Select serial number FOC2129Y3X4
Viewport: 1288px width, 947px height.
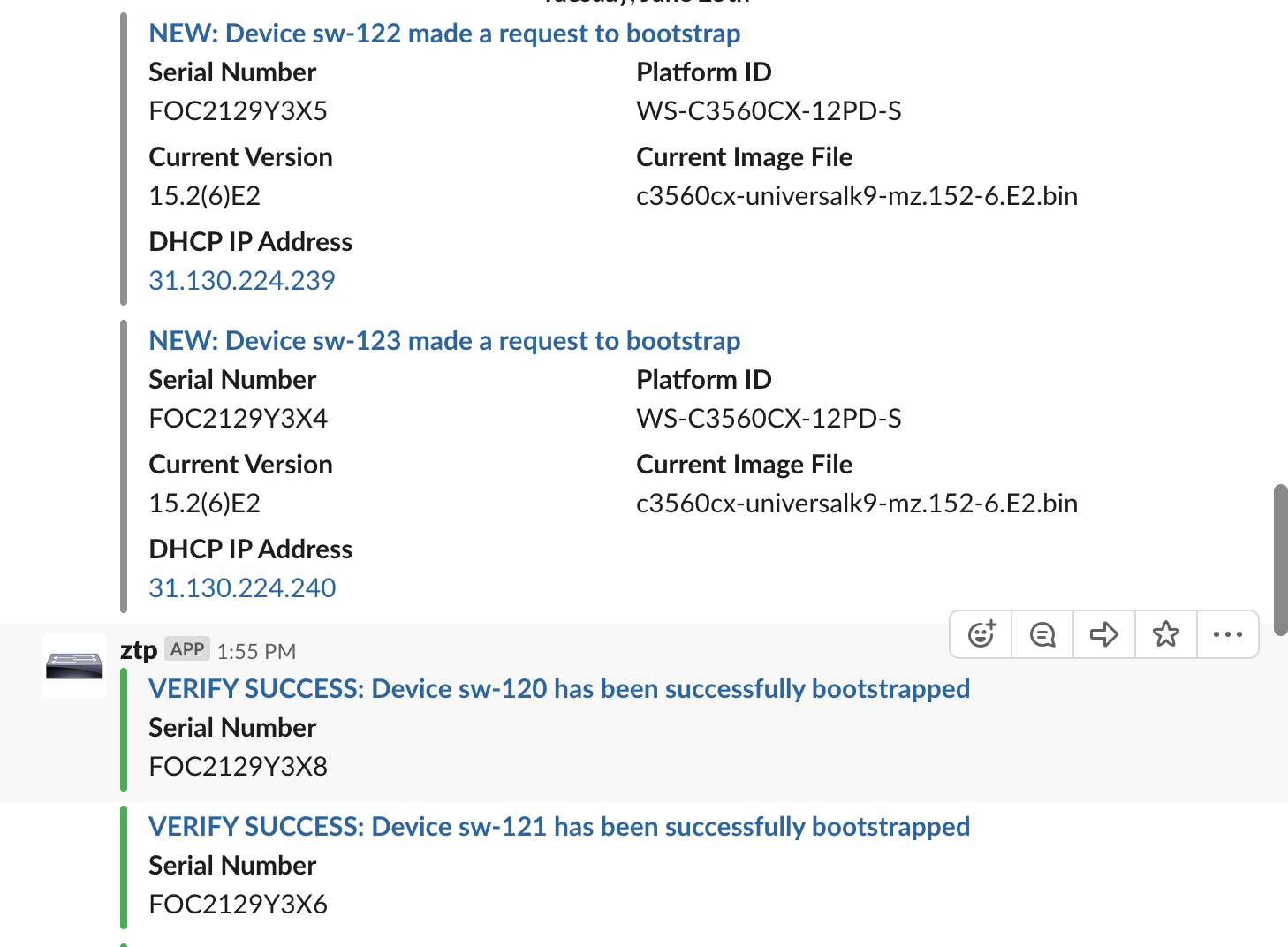[x=238, y=419]
